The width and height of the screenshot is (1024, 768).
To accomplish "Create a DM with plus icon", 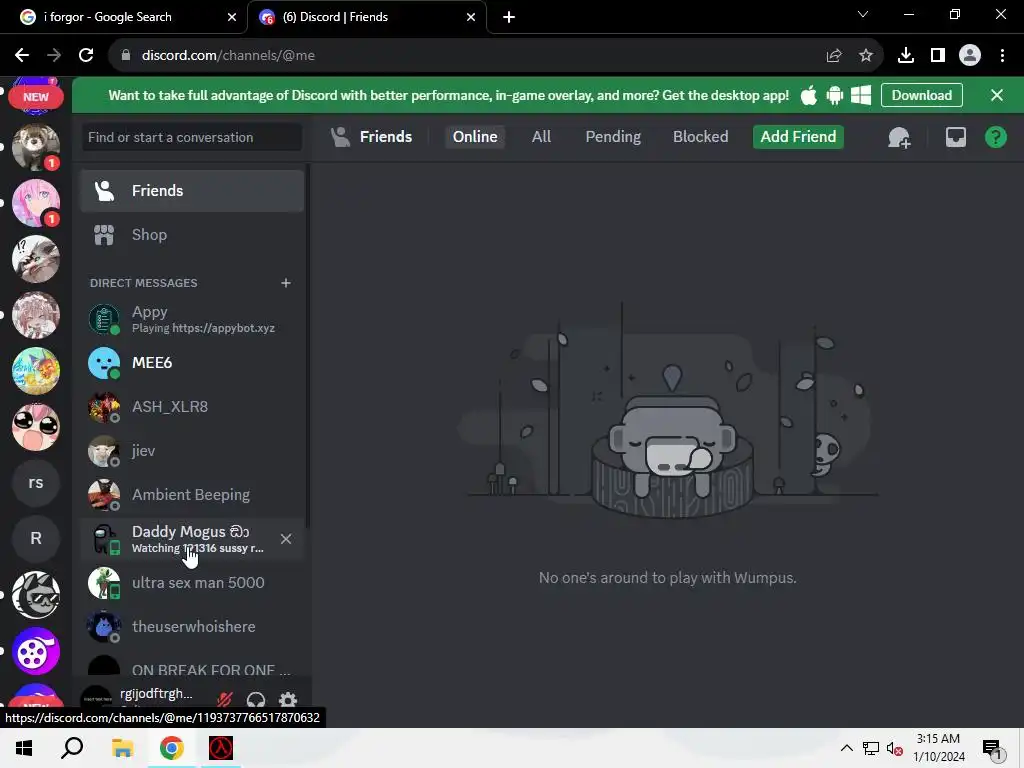I will click(x=285, y=283).
